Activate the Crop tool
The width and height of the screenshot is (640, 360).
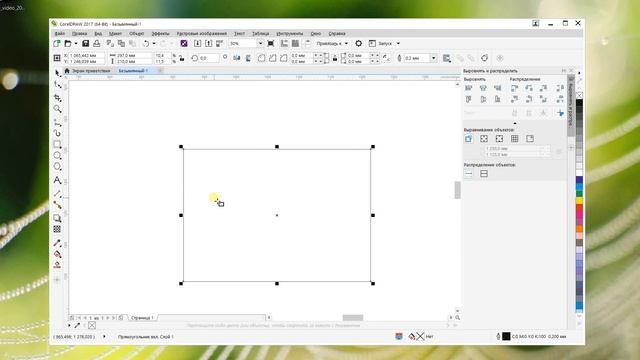[58, 98]
